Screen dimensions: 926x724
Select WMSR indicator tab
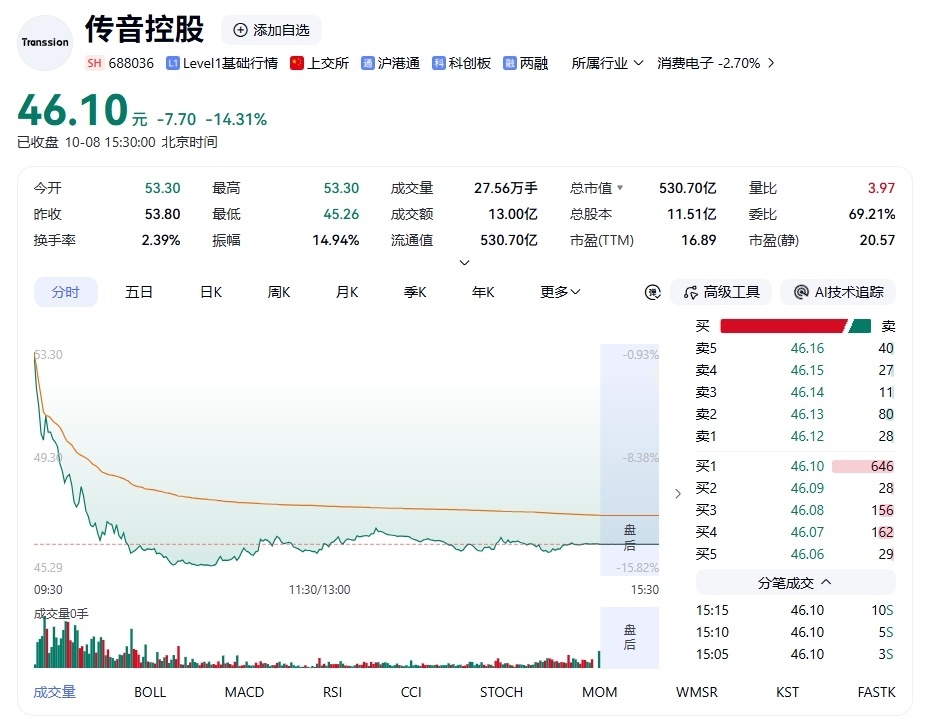point(697,692)
